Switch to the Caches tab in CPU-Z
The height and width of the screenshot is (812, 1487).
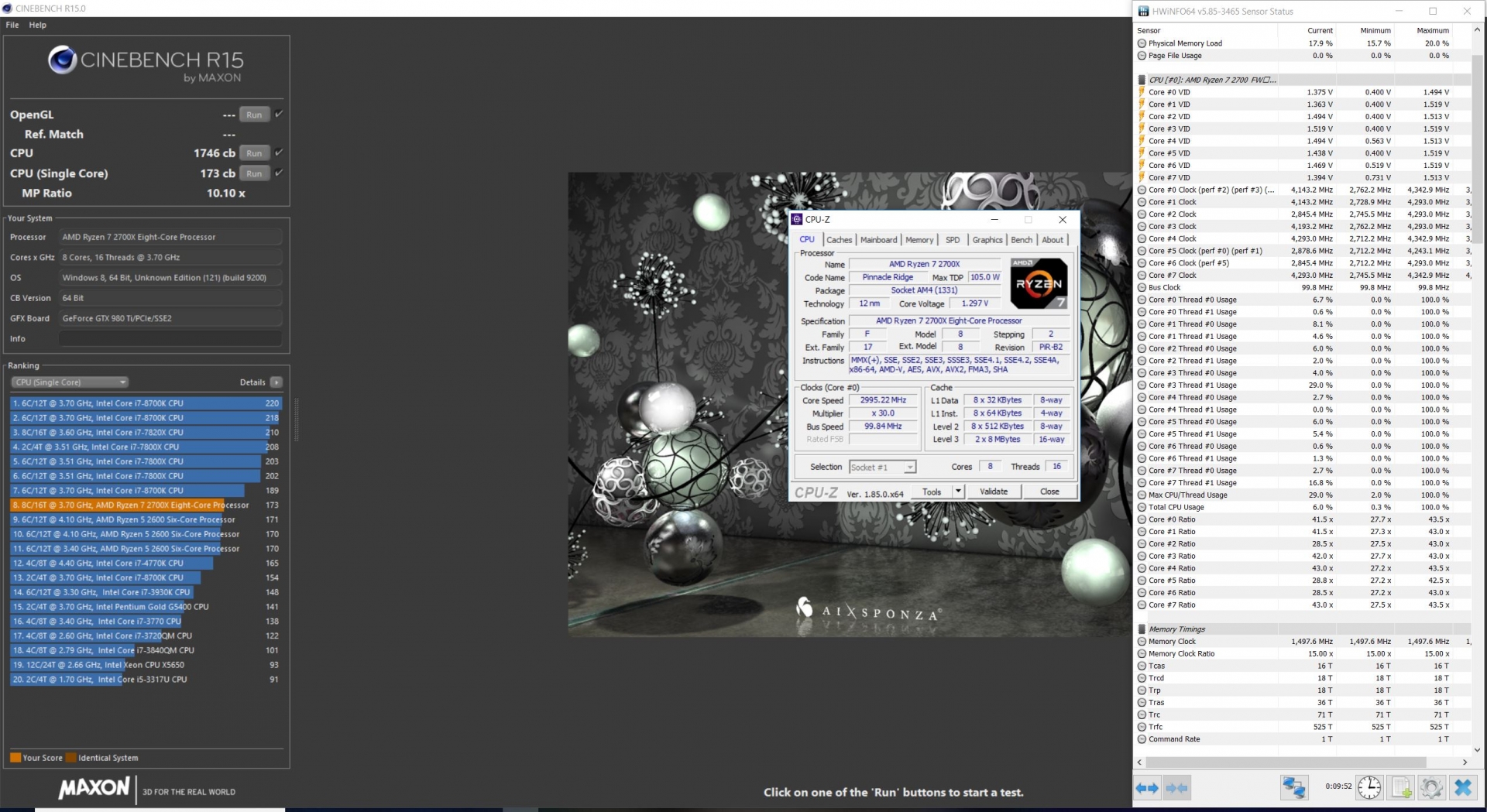pos(839,240)
